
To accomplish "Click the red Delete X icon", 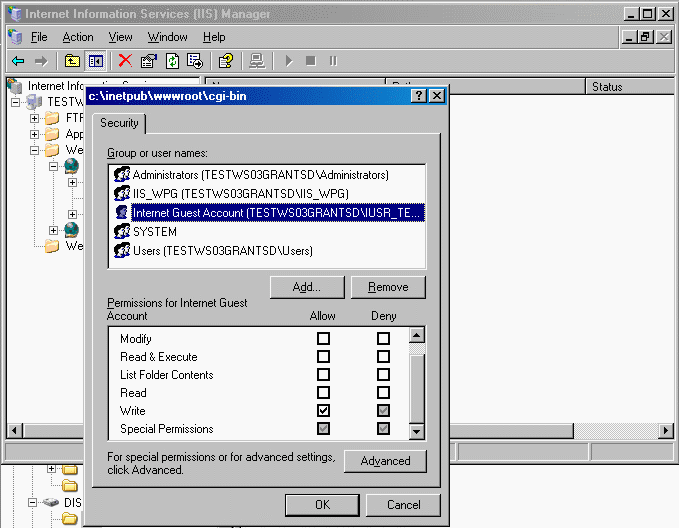I will 125,61.
